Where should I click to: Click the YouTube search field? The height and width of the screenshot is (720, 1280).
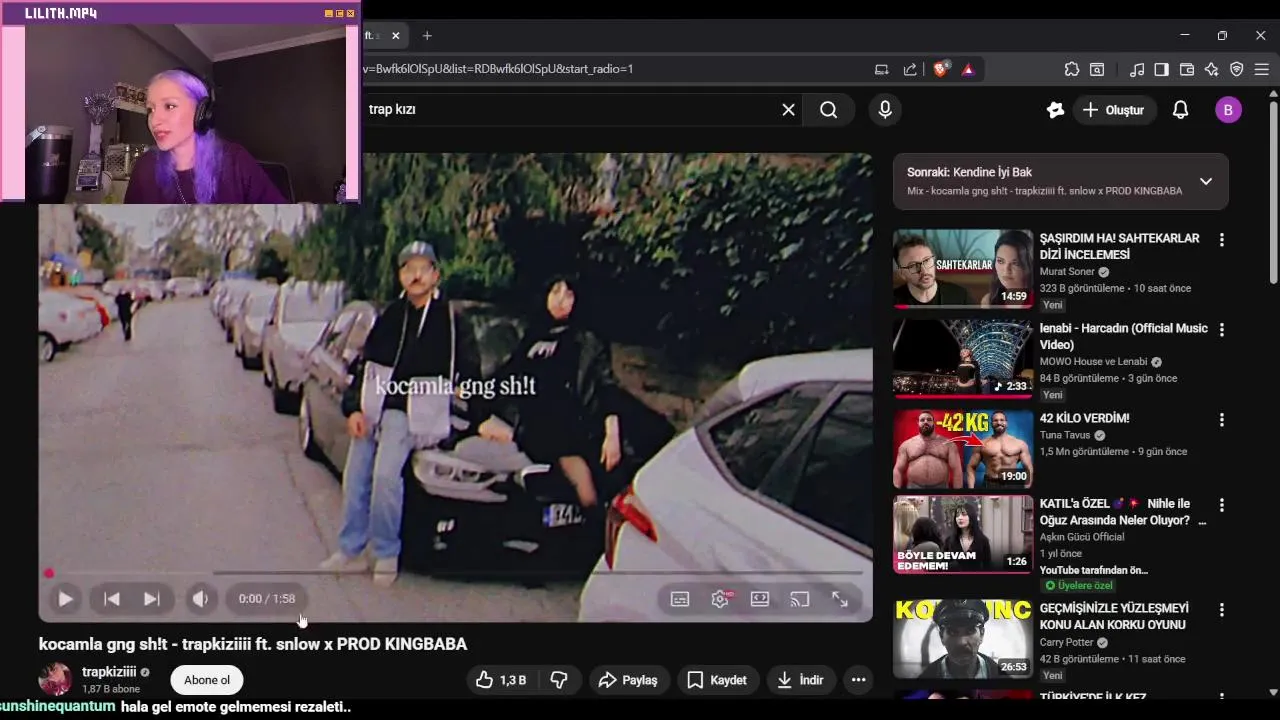click(x=570, y=110)
